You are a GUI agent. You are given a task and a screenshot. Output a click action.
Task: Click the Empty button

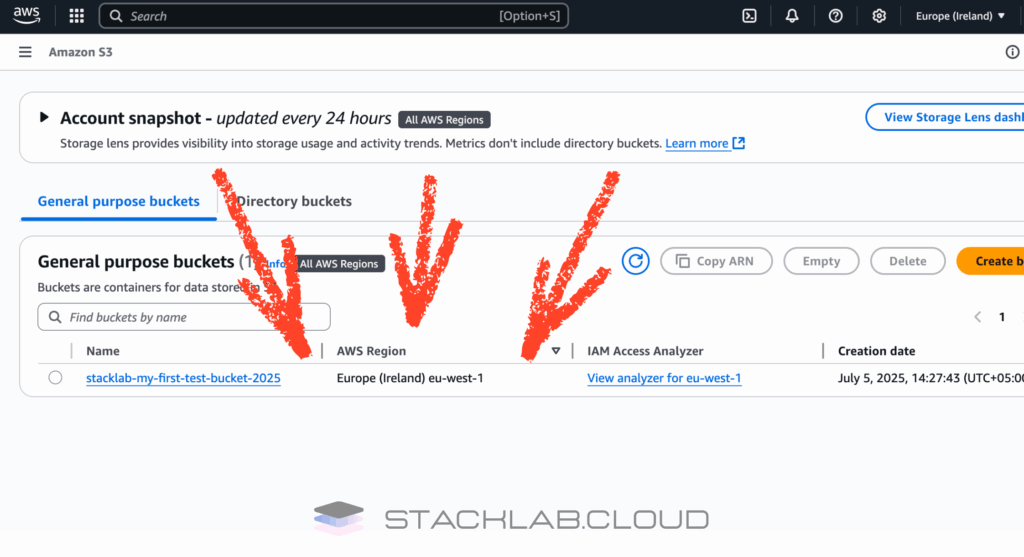pos(821,261)
